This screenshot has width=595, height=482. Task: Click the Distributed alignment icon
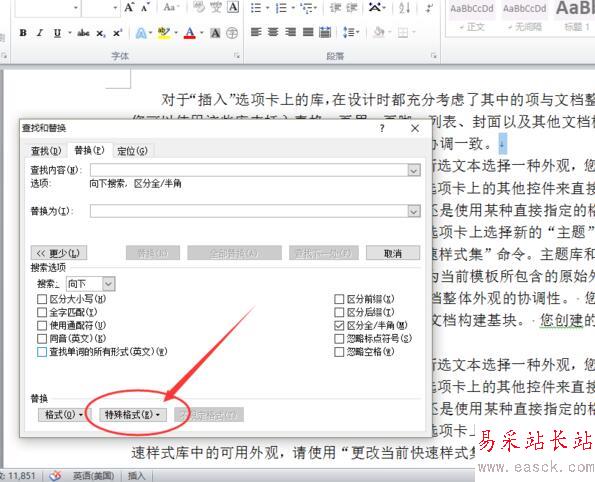tap(325, 32)
